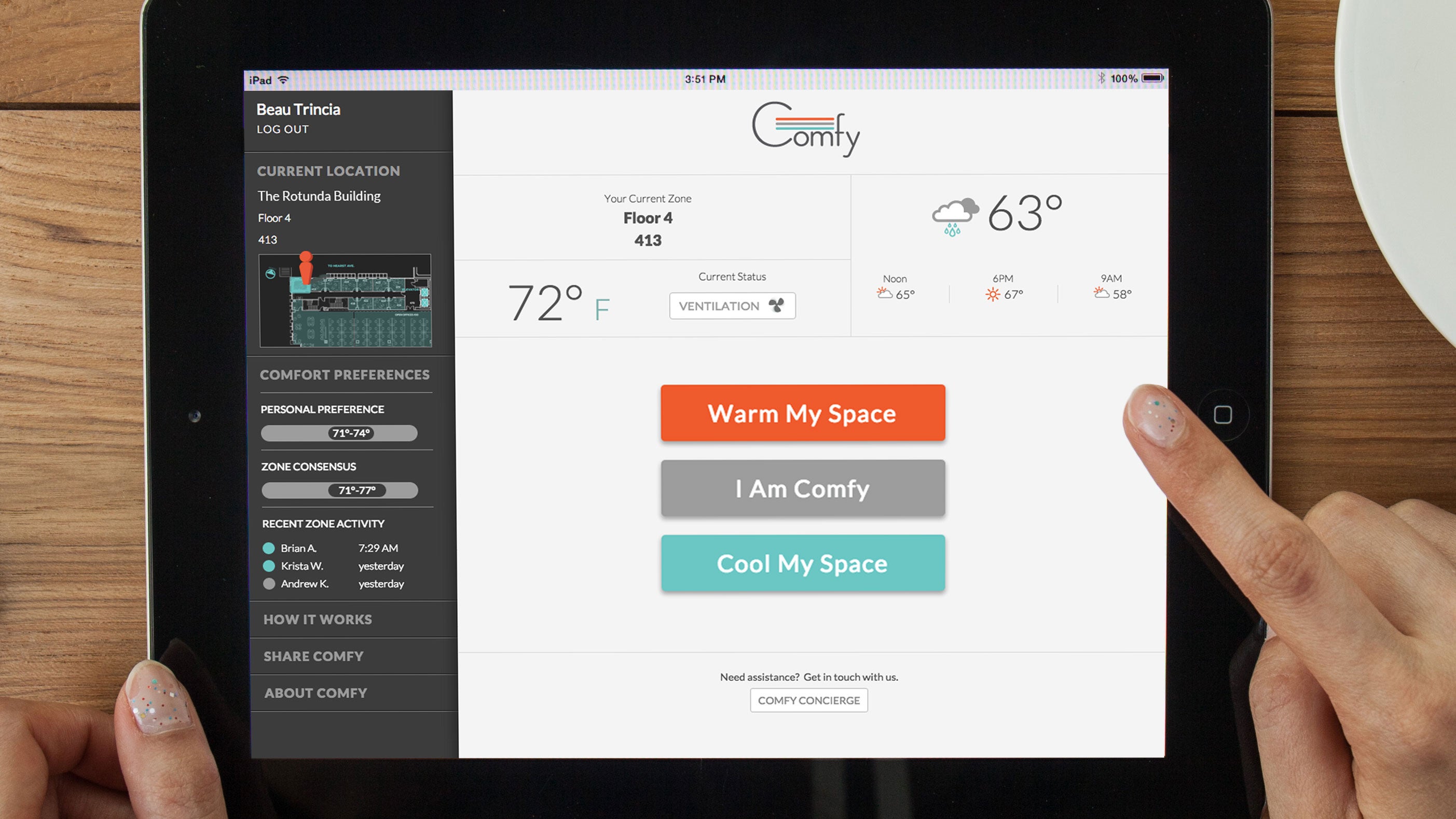This screenshot has height=819, width=1456.
Task: Open the Comfy Concierge button
Action: click(x=809, y=700)
